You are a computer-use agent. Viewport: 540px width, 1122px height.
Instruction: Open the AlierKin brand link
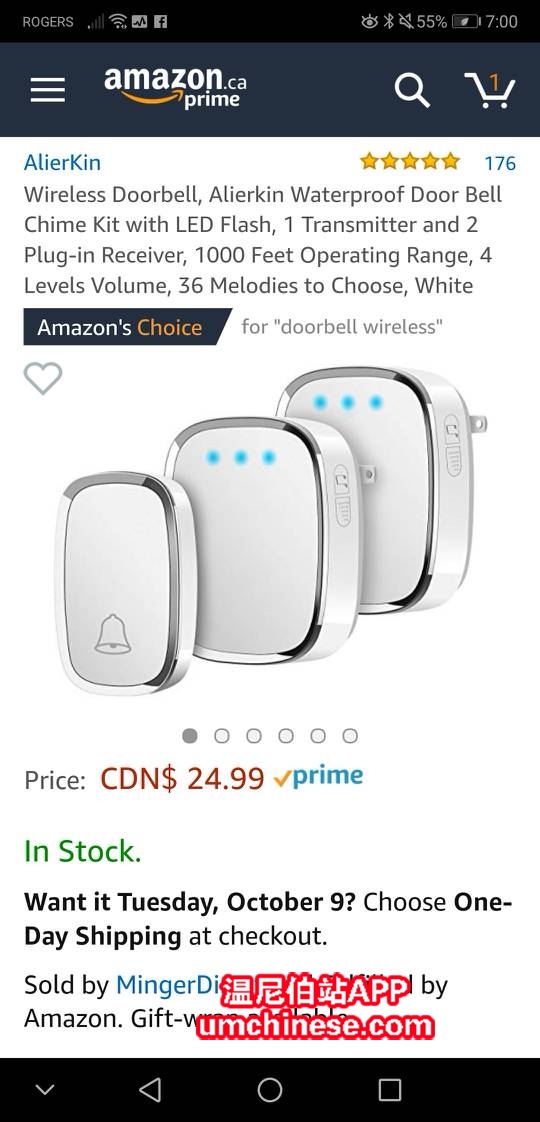[x=62, y=162]
